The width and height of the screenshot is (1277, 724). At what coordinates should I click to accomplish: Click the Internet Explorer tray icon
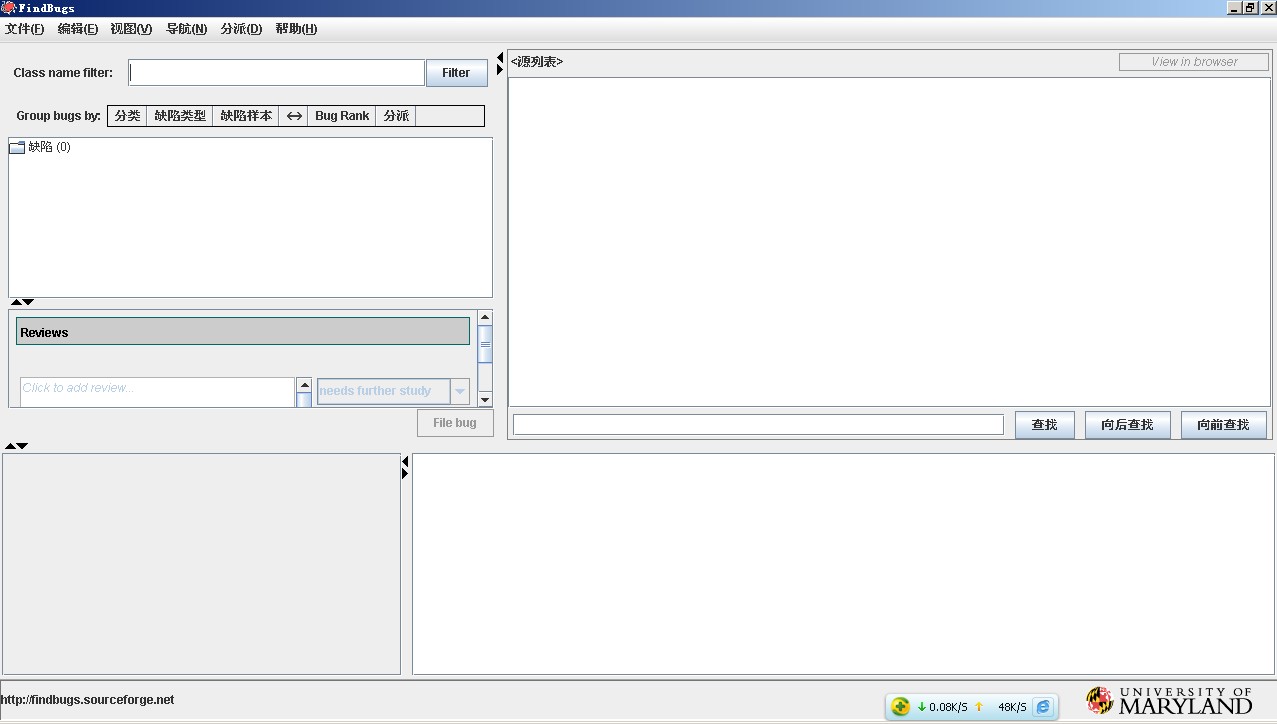pyautogui.click(x=1042, y=707)
